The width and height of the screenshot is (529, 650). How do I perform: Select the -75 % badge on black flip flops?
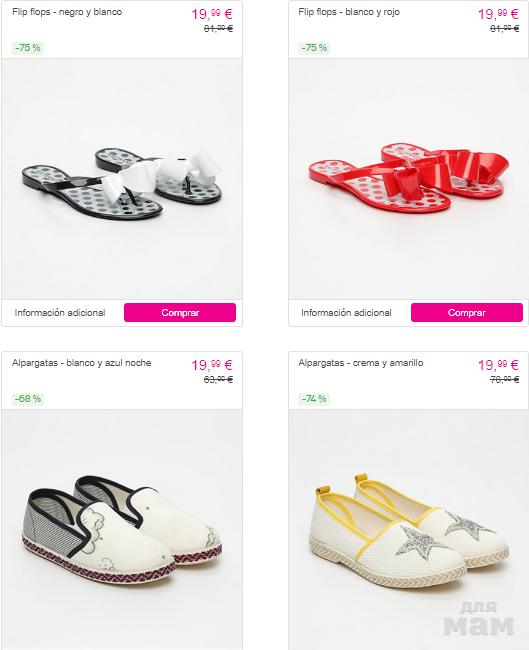click(28, 48)
